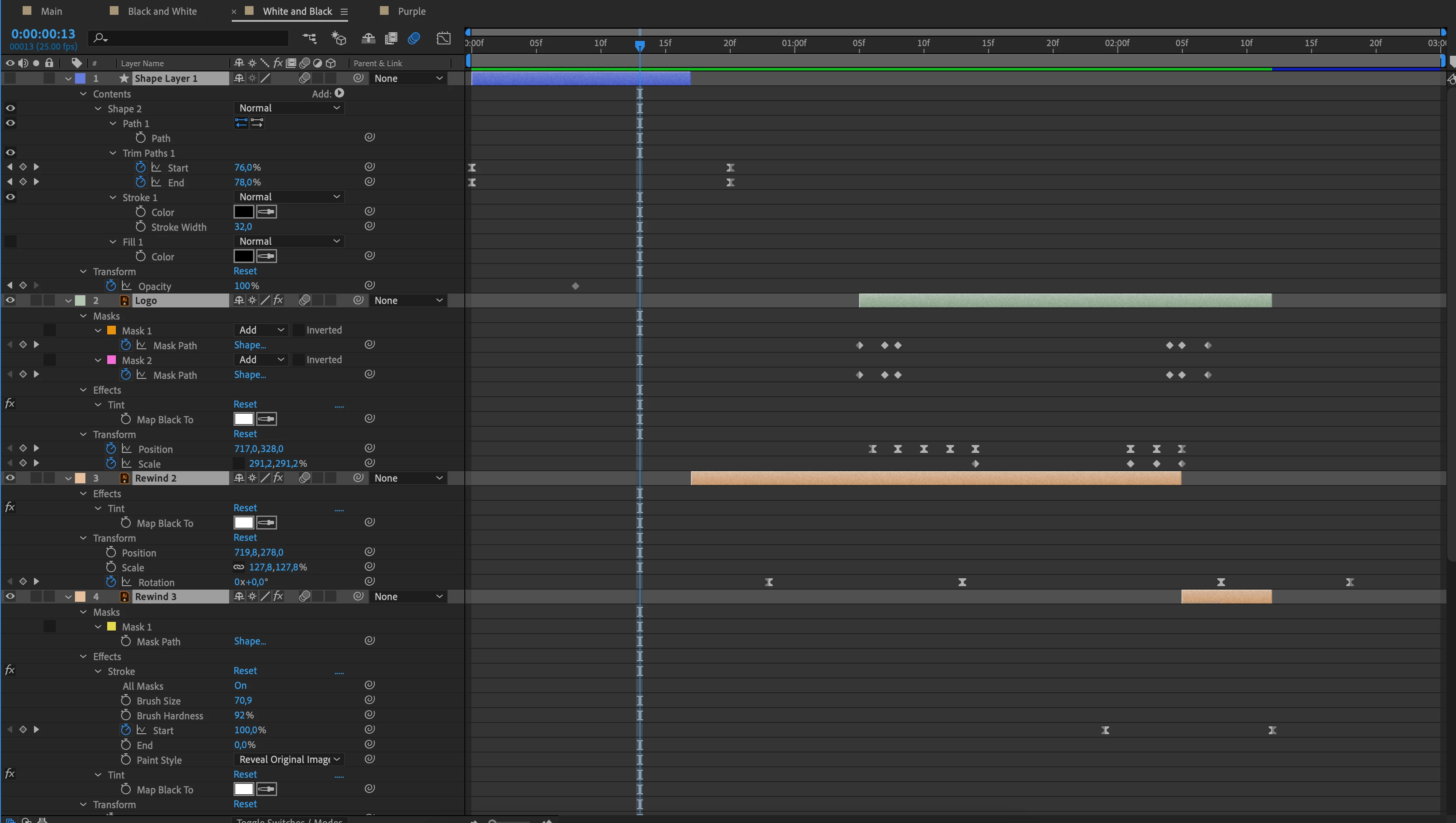The height and width of the screenshot is (823, 1456).
Task: Toggle Draft 3D icon in timeline header
Action: coord(339,38)
